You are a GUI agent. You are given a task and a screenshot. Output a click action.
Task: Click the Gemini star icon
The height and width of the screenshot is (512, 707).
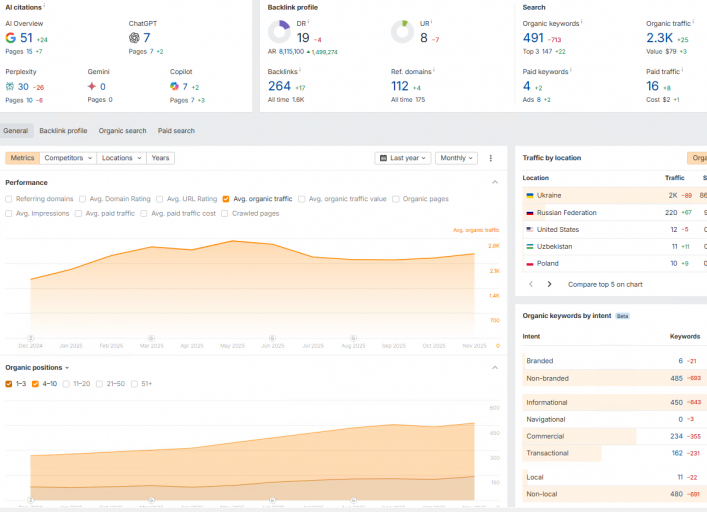(x=92, y=86)
